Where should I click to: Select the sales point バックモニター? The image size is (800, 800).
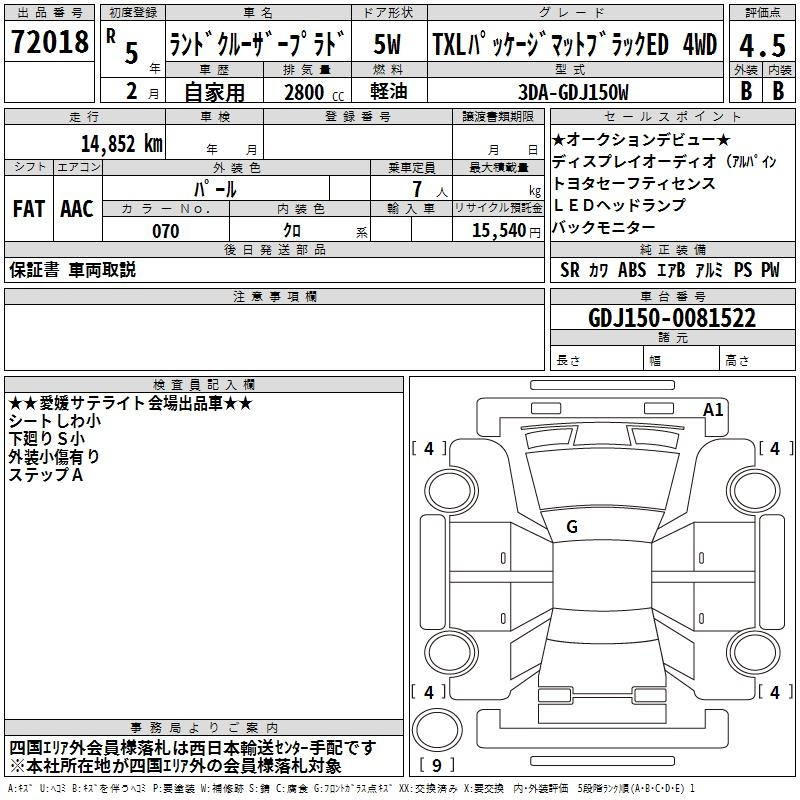pyautogui.click(x=604, y=227)
